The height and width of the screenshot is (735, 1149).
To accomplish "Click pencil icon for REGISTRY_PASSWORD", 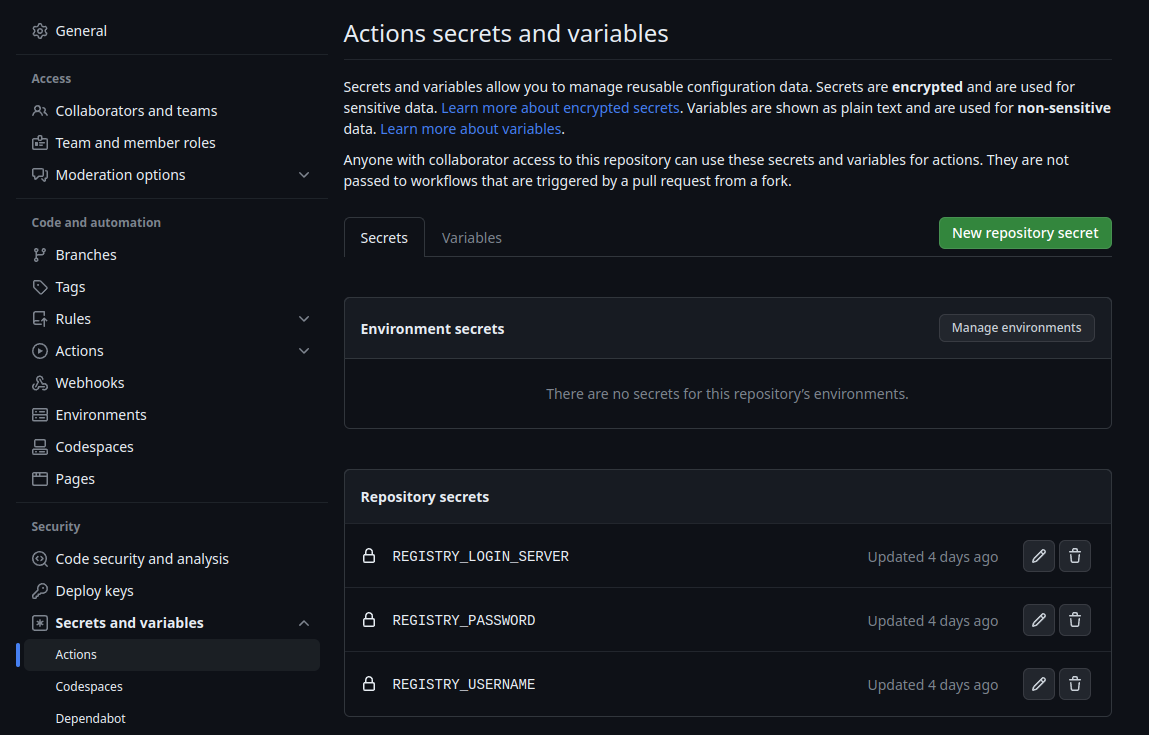I will coord(1038,620).
